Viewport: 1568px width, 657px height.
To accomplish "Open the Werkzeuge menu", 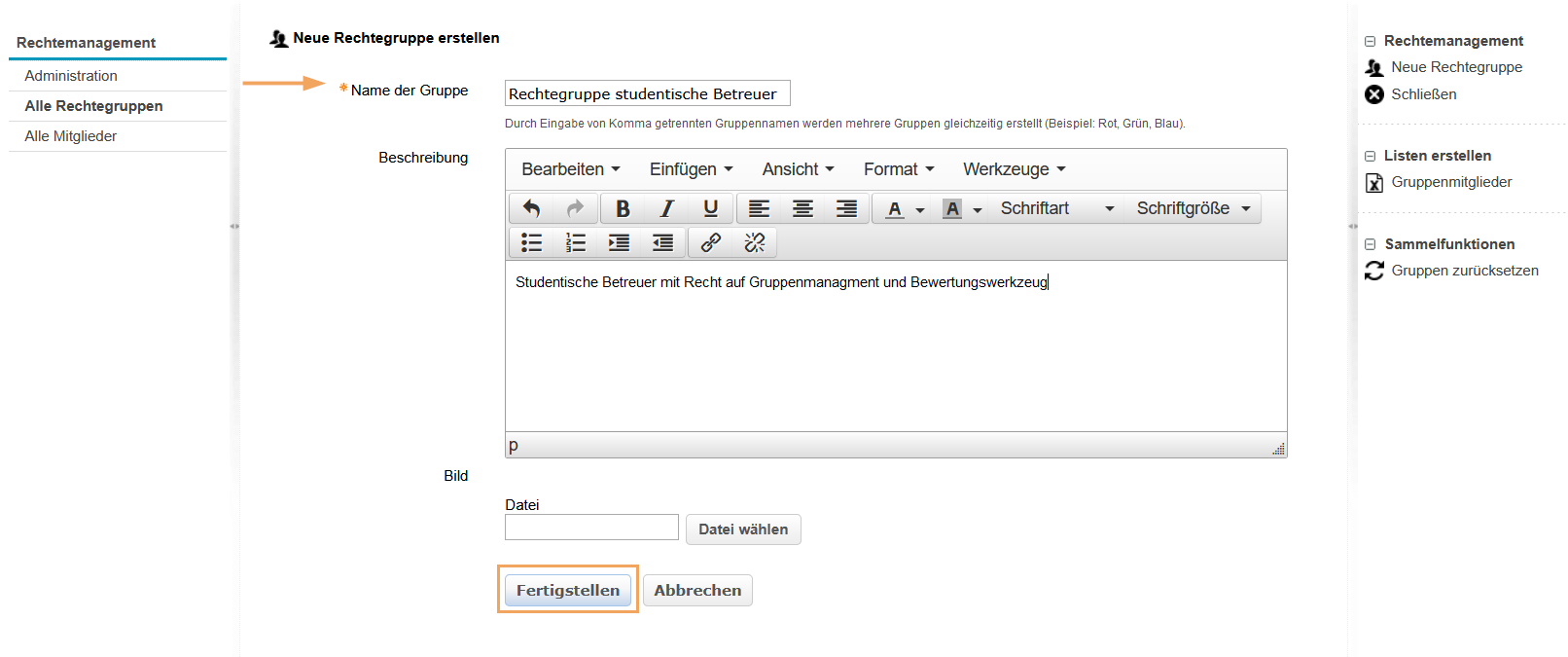I will pyautogui.click(x=1015, y=169).
